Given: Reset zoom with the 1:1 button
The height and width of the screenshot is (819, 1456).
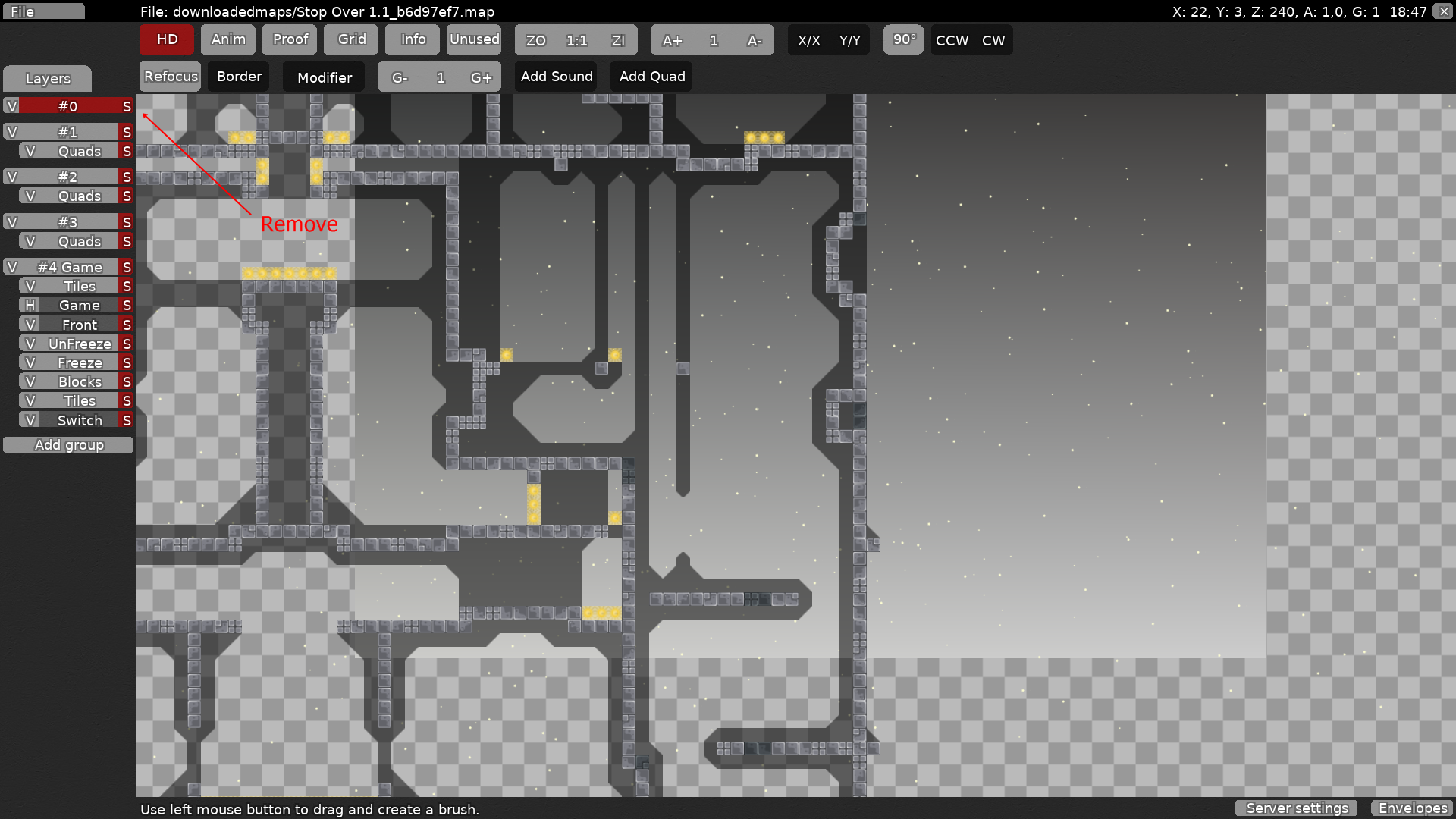Looking at the screenshot, I should click(576, 40).
